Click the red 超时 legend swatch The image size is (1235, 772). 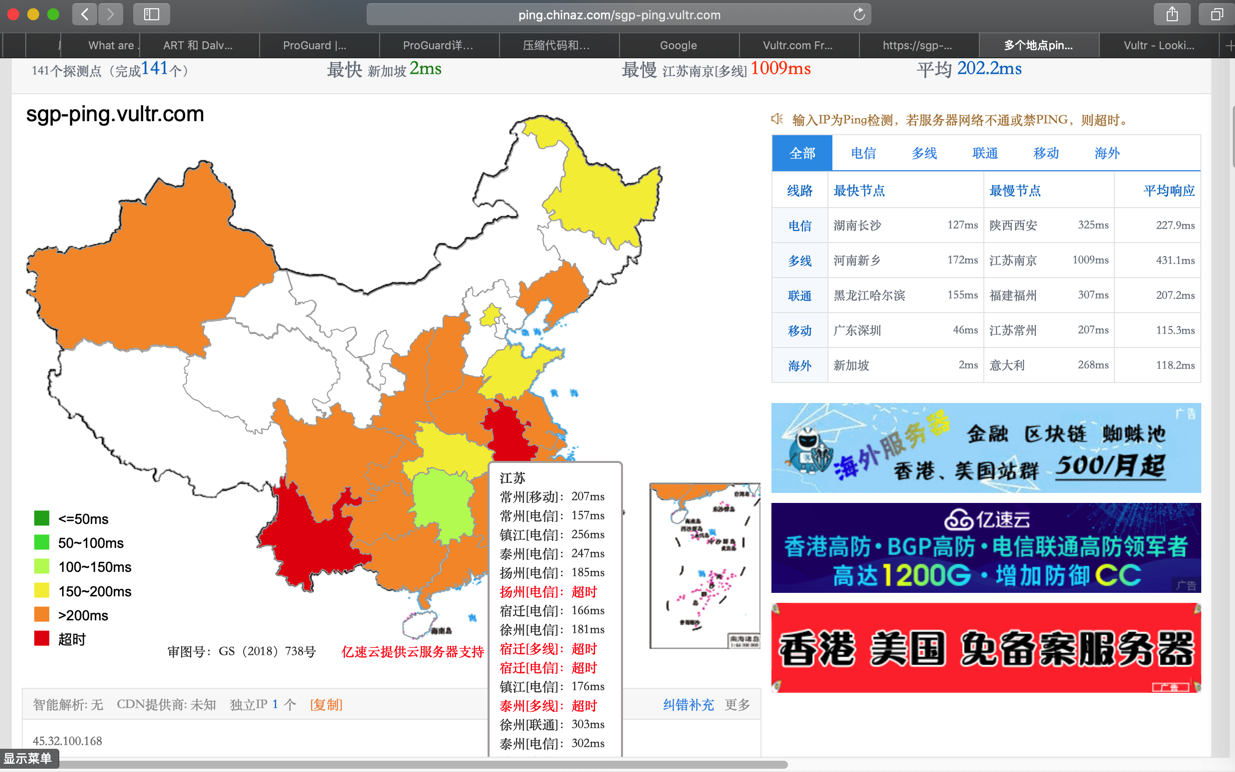(41, 638)
